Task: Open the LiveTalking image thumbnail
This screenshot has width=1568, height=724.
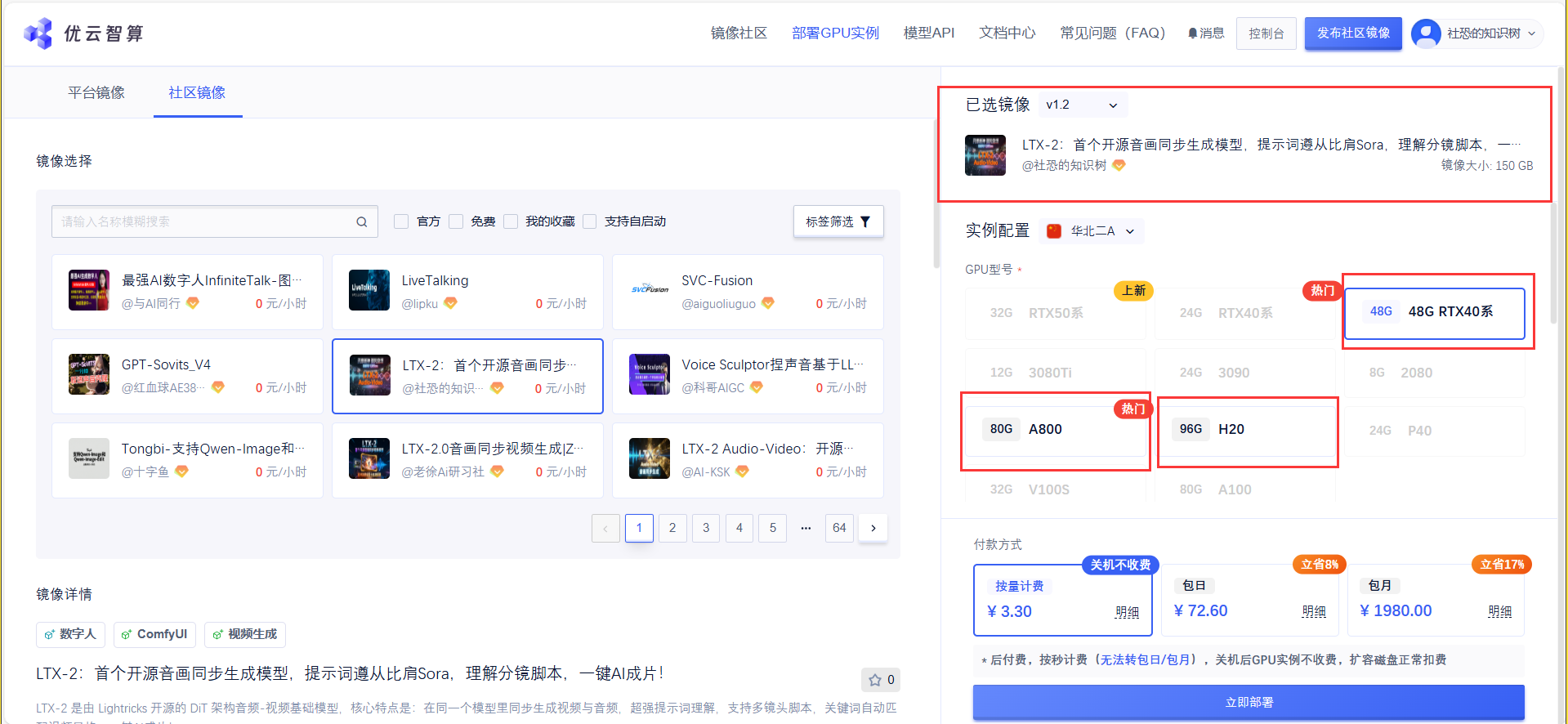Action: coord(369,290)
